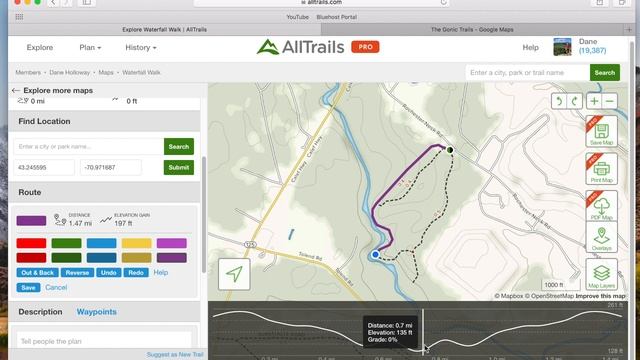Click Dane's profile picture
Image resolution: width=640 pixels, height=360 pixels.
point(562,47)
